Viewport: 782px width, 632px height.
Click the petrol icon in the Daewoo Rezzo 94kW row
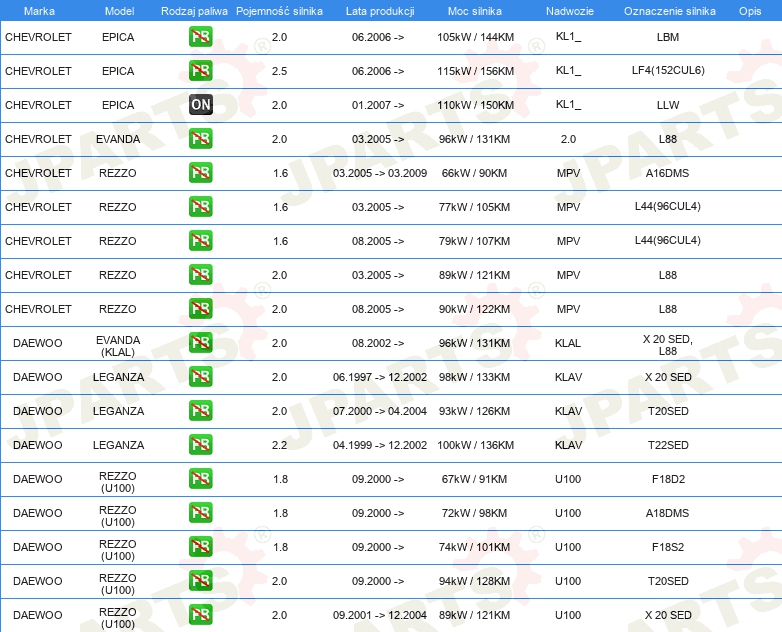pos(200,581)
